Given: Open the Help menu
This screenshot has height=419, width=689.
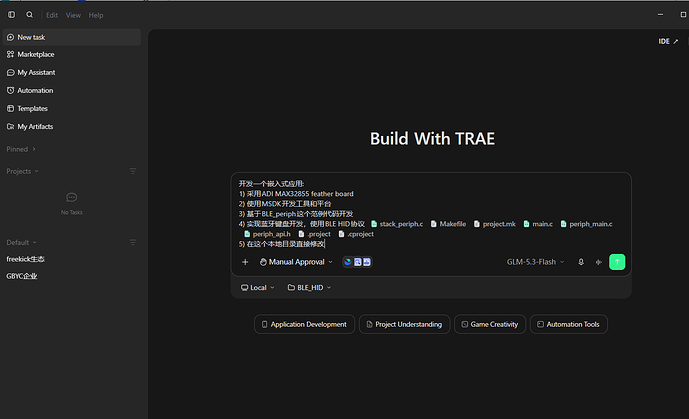Looking at the screenshot, I should pyautogui.click(x=96, y=15).
